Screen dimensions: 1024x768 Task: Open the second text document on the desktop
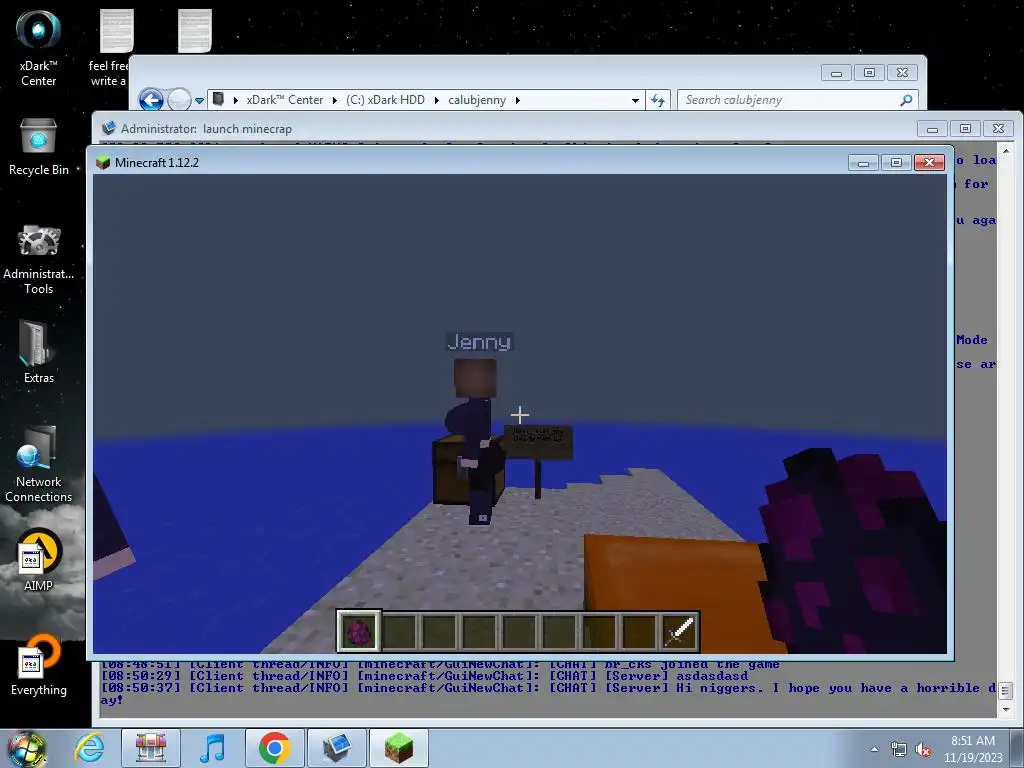tap(195, 31)
